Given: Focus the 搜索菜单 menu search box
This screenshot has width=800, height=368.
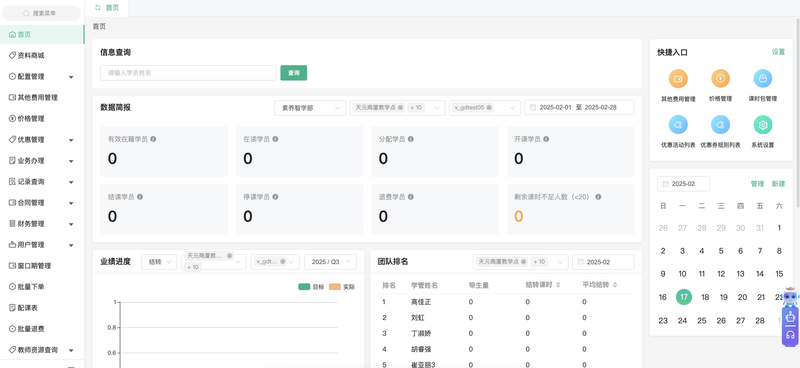Looking at the screenshot, I should pos(41,13).
